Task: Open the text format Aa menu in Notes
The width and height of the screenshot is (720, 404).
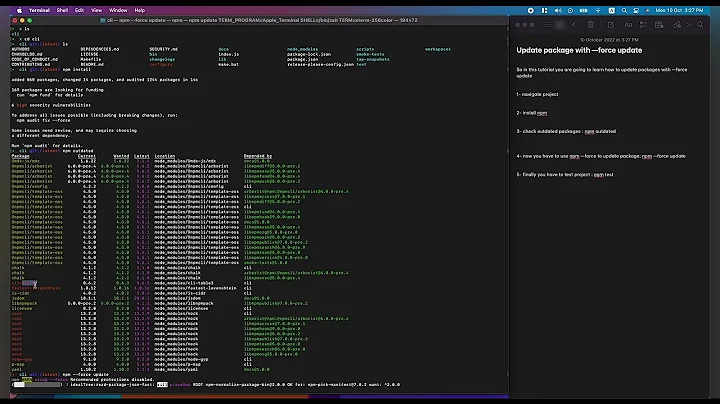Action: tap(628, 25)
